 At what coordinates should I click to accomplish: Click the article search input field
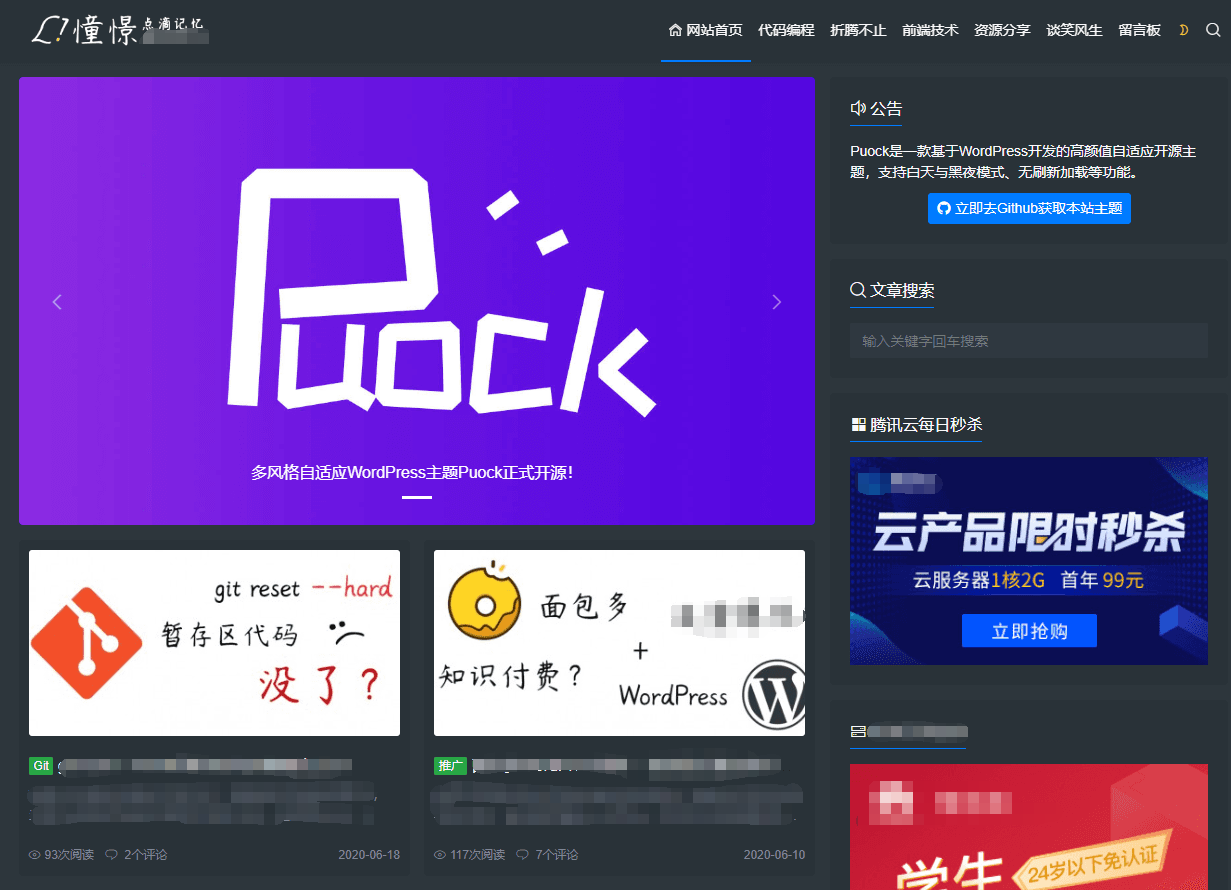[x=1029, y=340]
